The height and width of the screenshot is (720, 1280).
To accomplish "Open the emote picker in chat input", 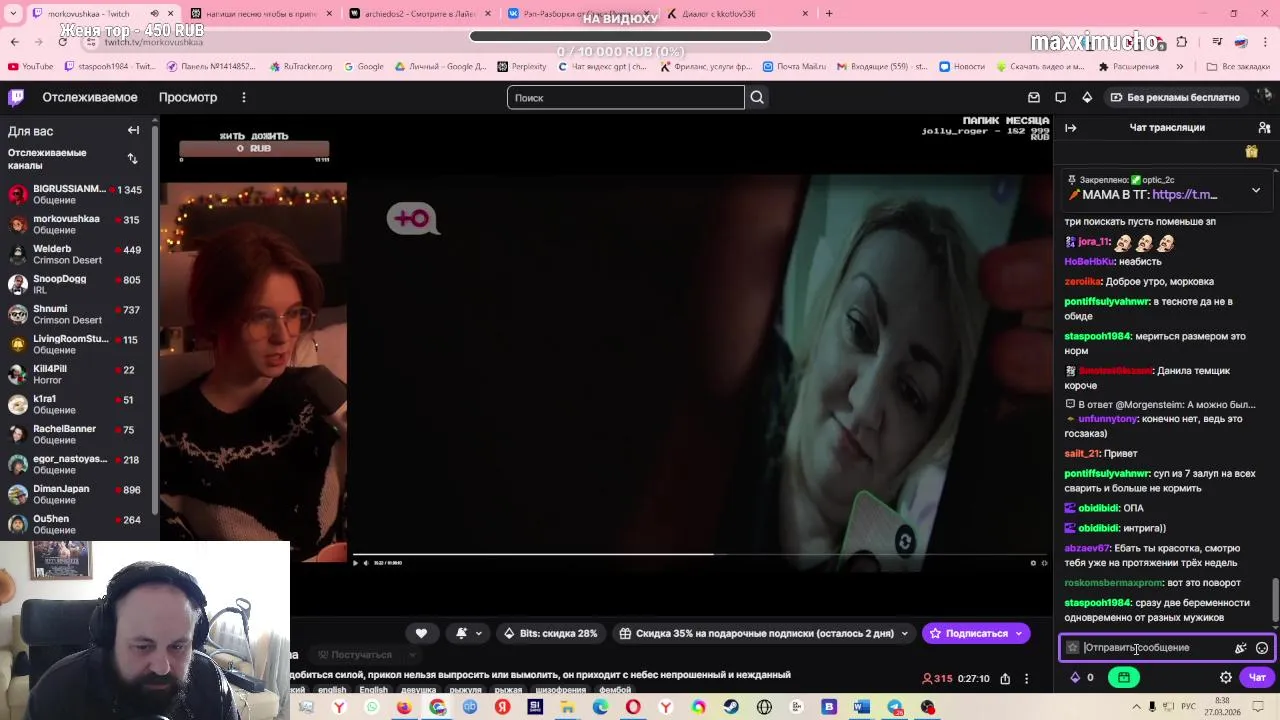I will [1262, 648].
